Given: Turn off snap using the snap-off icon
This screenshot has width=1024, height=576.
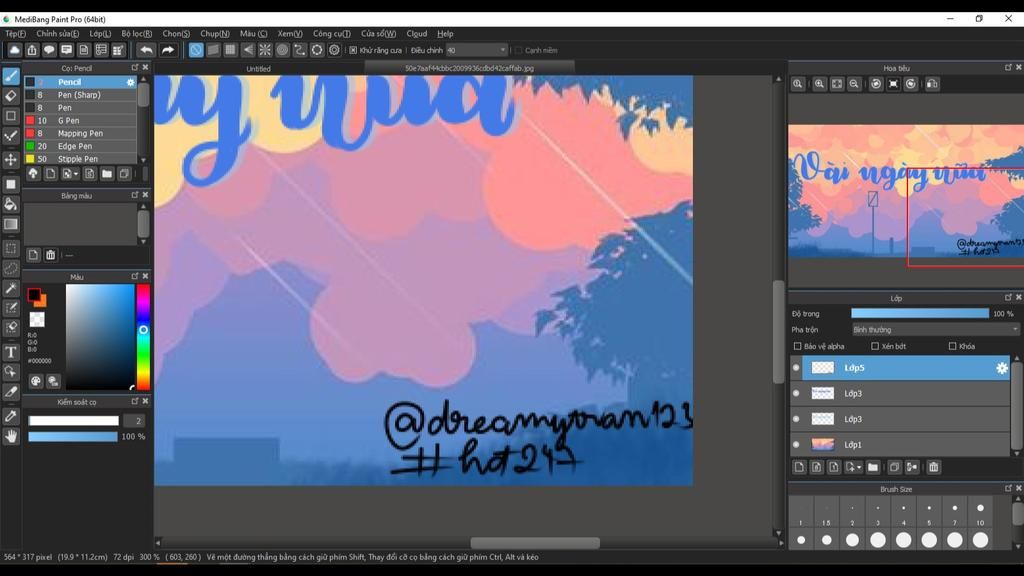Looking at the screenshot, I should pos(196,50).
